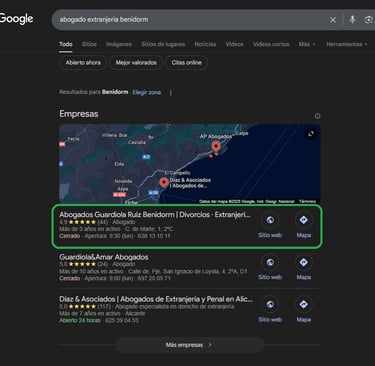The image size is (375, 366).
Task: Expand the Más dropdown menu
Action: (x=307, y=44)
